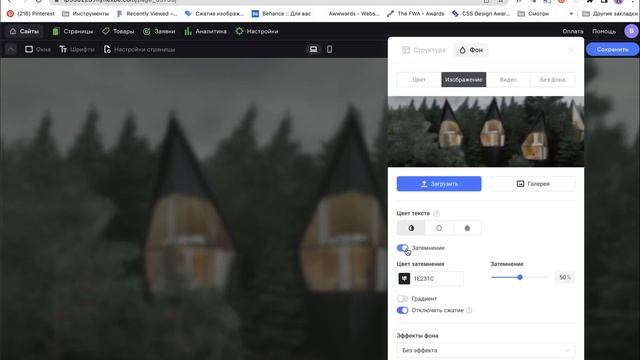Enable the Градиент toggle
Screen dimensions: 640x360
[402, 299]
